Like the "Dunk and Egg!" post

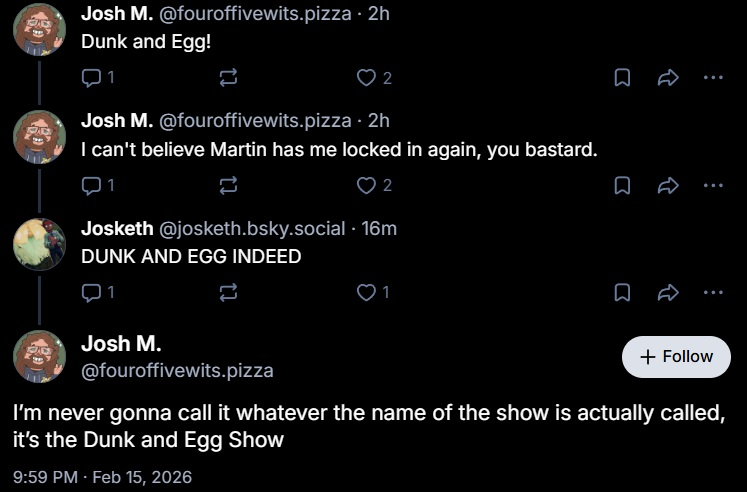(368, 78)
